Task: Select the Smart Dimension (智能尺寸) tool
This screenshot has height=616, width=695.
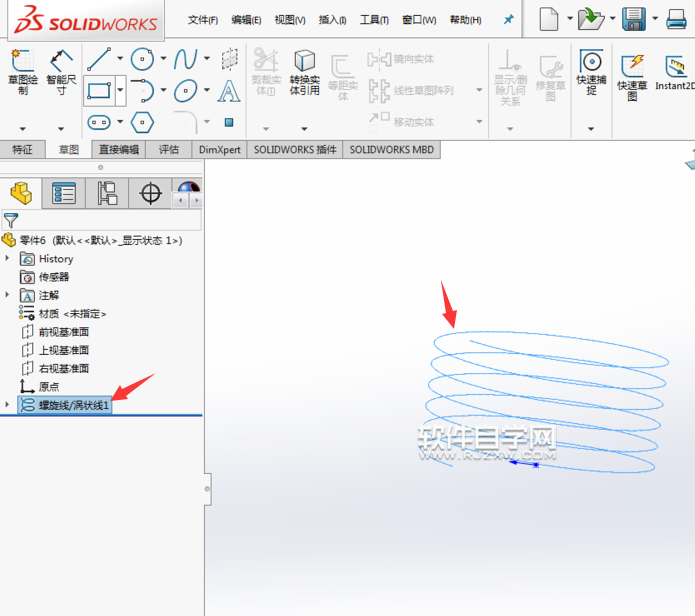Action: click(61, 61)
